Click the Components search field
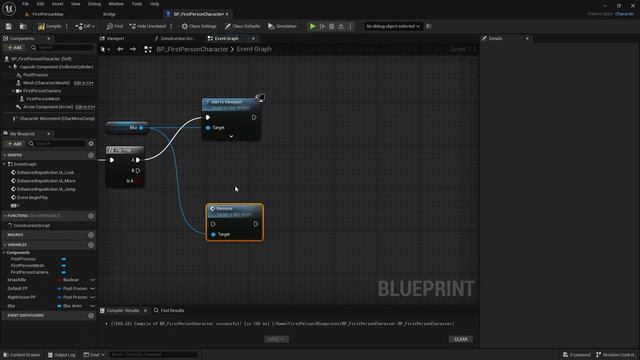This screenshot has height=360, width=640. click(x=62, y=48)
